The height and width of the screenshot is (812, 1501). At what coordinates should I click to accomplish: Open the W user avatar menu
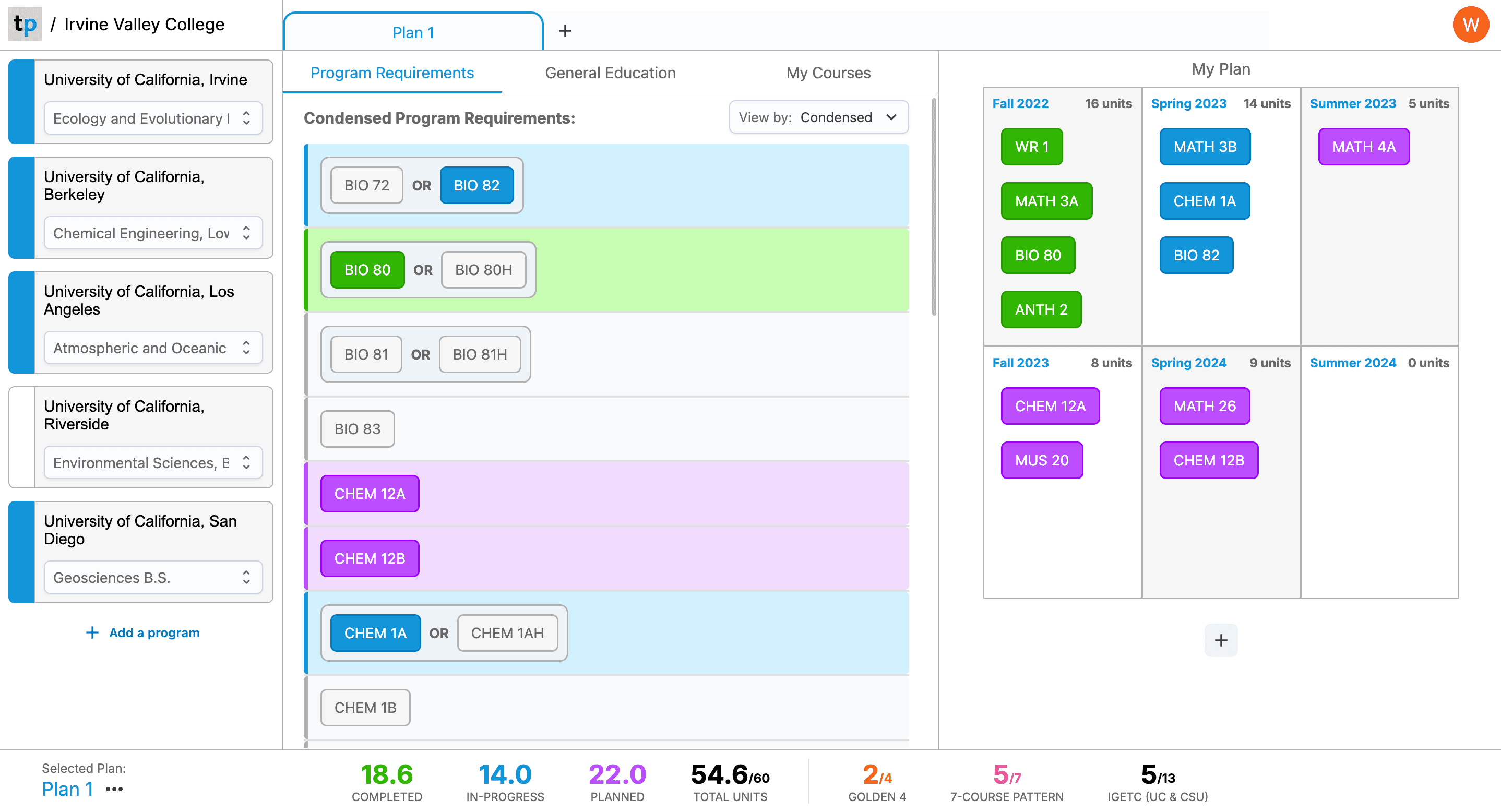point(1470,25)
